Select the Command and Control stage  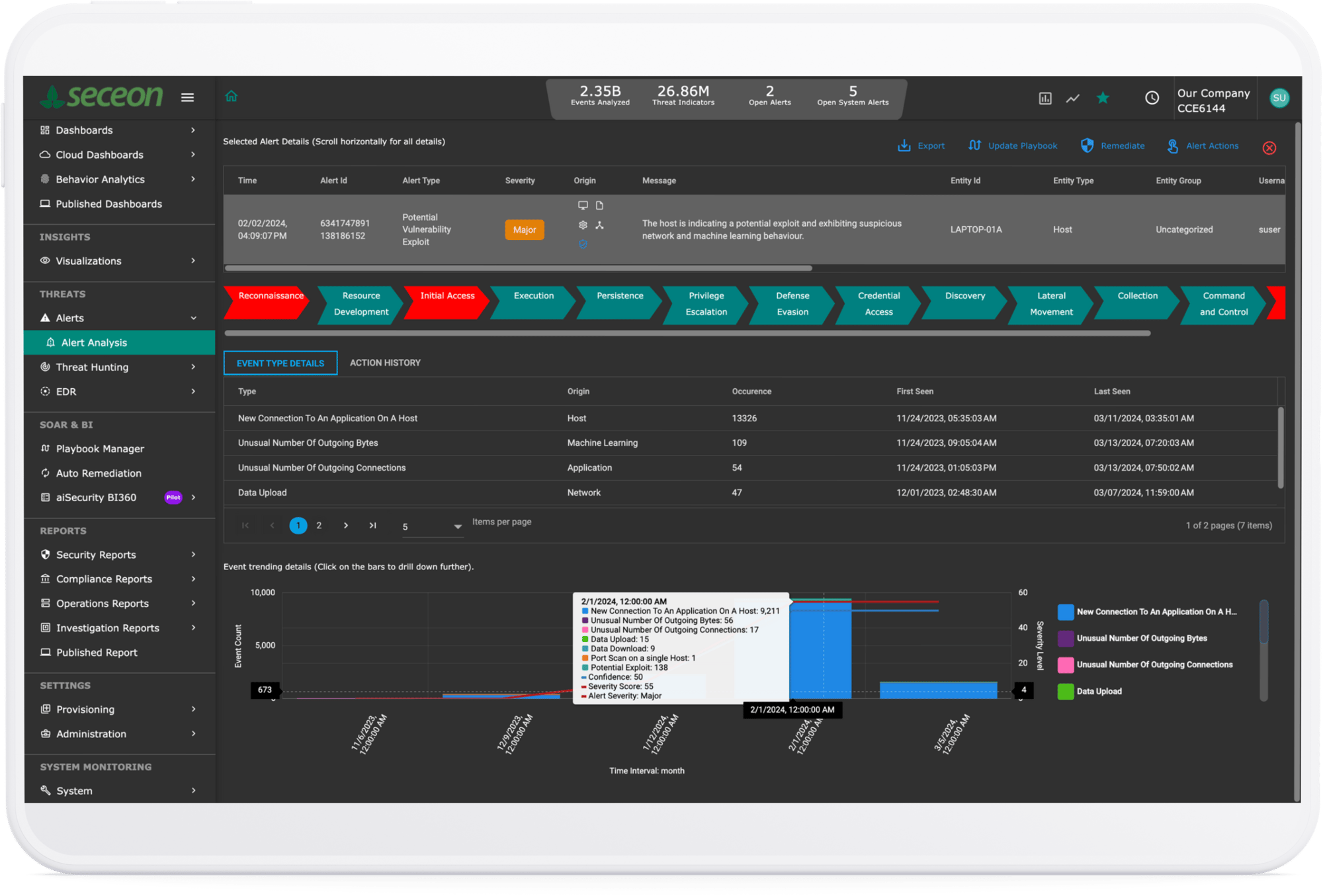coord(1223,304)
